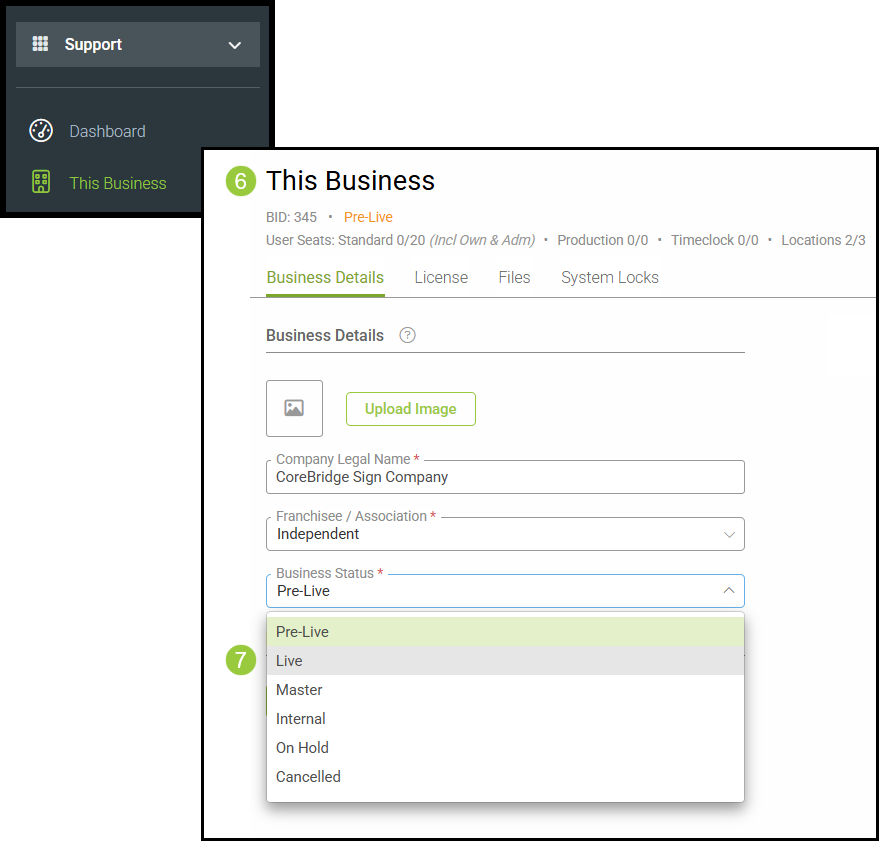
Task: Choose On Hold from the status list
Action: pyautogui.click(x=505, y=747)
